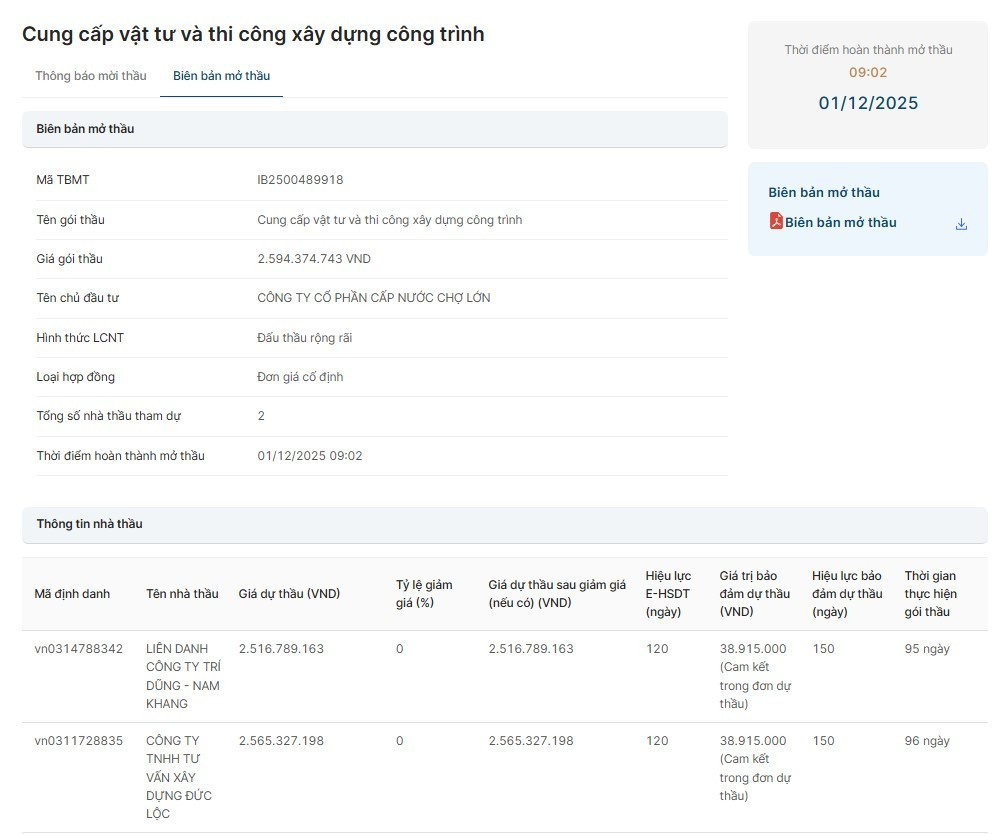Click the completion time 09:02
The height and width of the screenshot is (834, 1003).
pos(870,71)
